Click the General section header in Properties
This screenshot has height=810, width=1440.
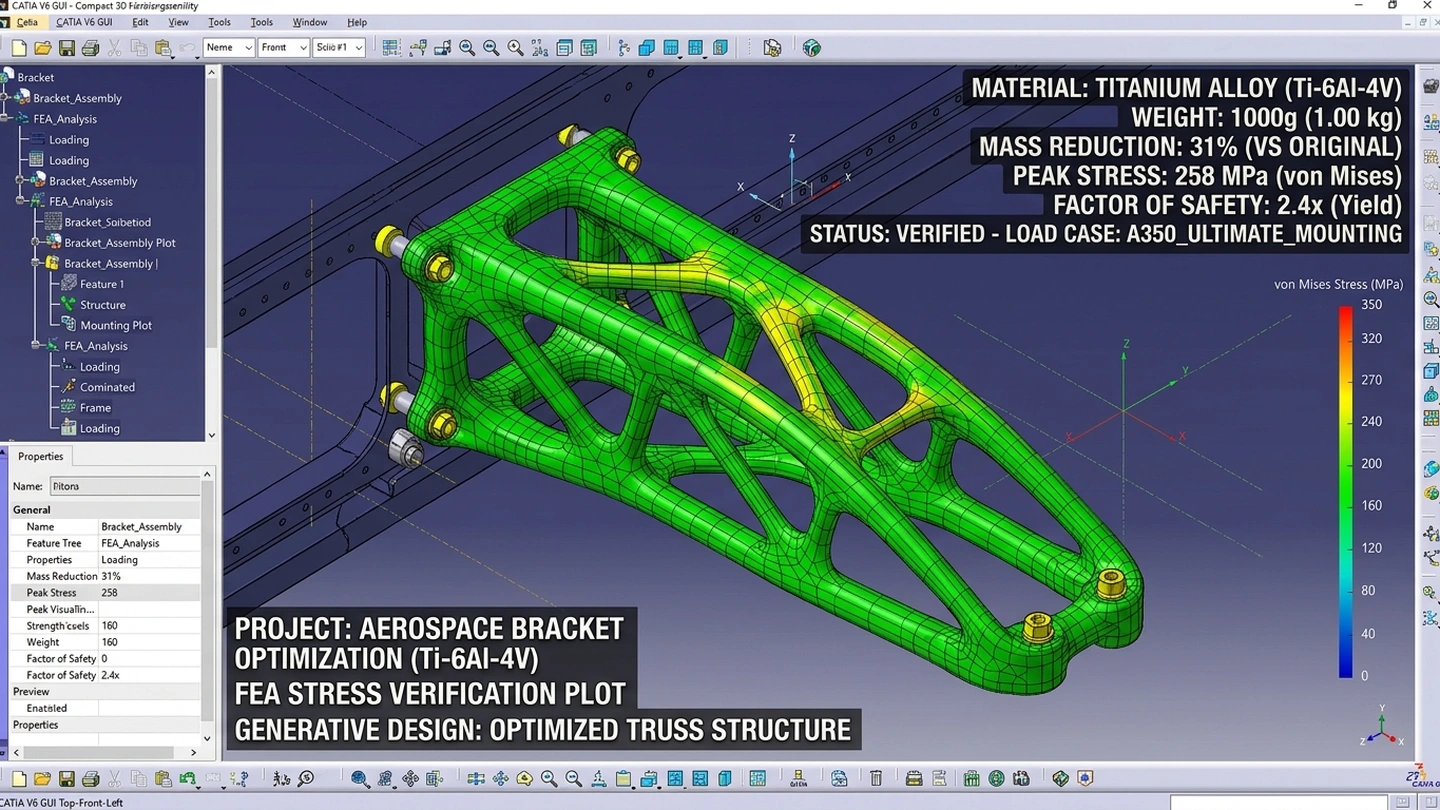click(105, 510)
